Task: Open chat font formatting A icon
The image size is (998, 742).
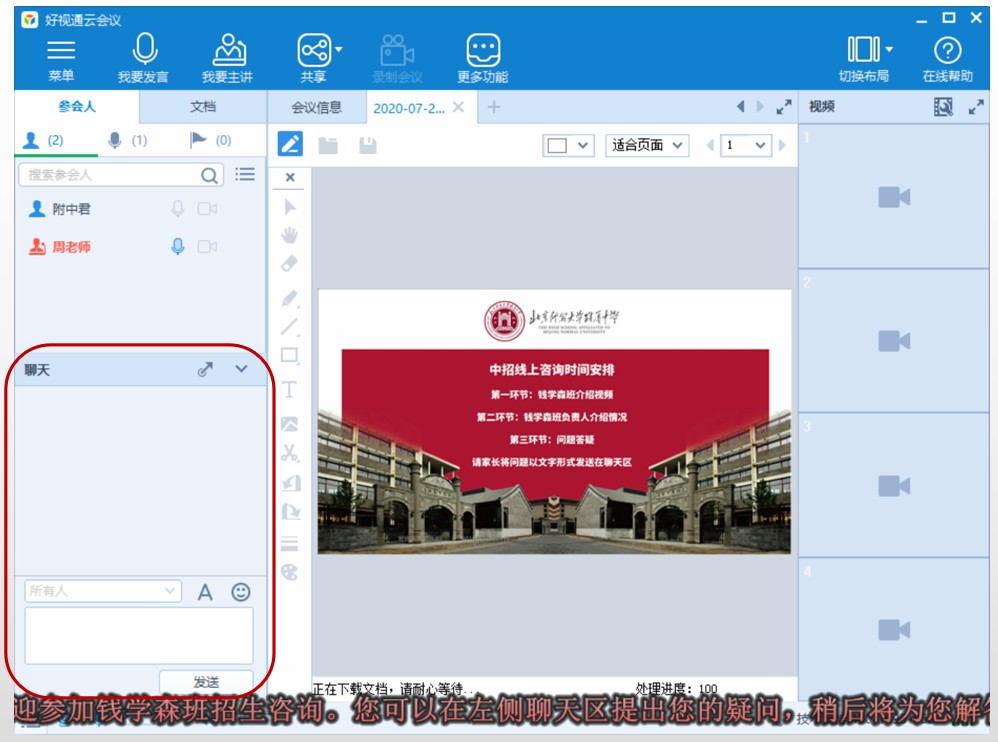Action: (205, 592)
